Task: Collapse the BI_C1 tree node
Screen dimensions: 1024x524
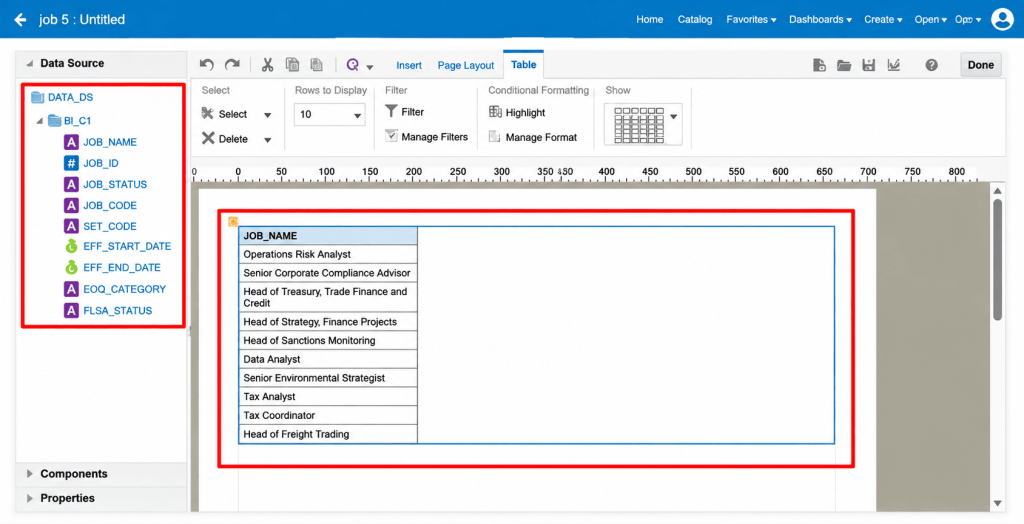Action: click(x=39, y=121)
